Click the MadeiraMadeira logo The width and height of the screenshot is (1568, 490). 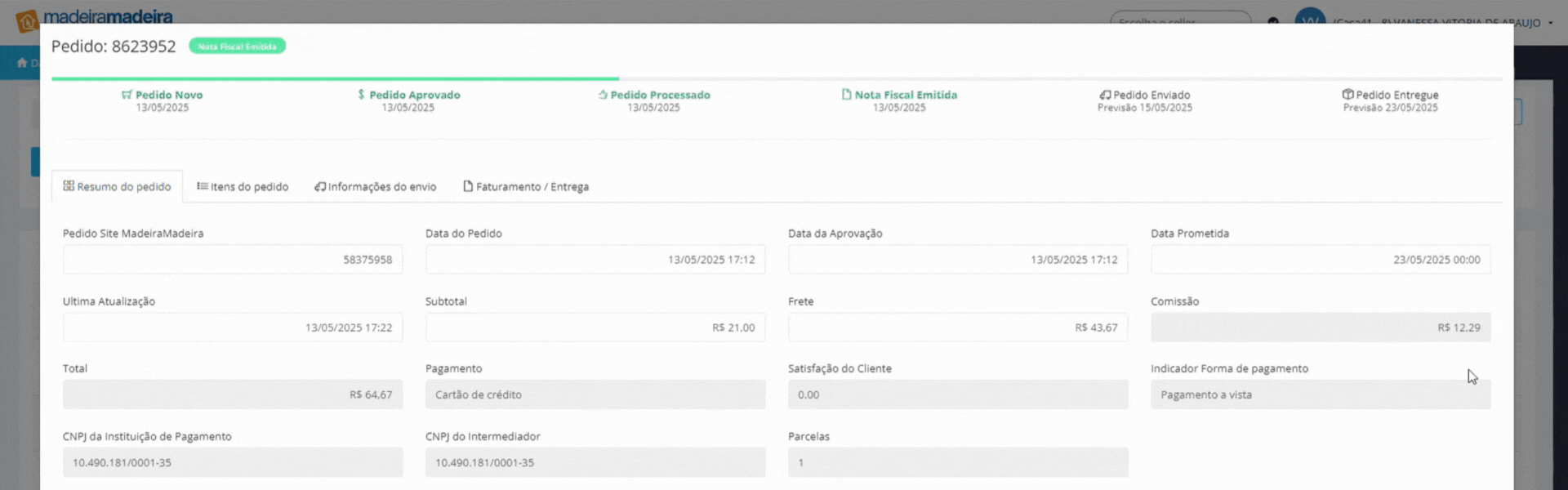pyautogui.click(x=95, y=17)
